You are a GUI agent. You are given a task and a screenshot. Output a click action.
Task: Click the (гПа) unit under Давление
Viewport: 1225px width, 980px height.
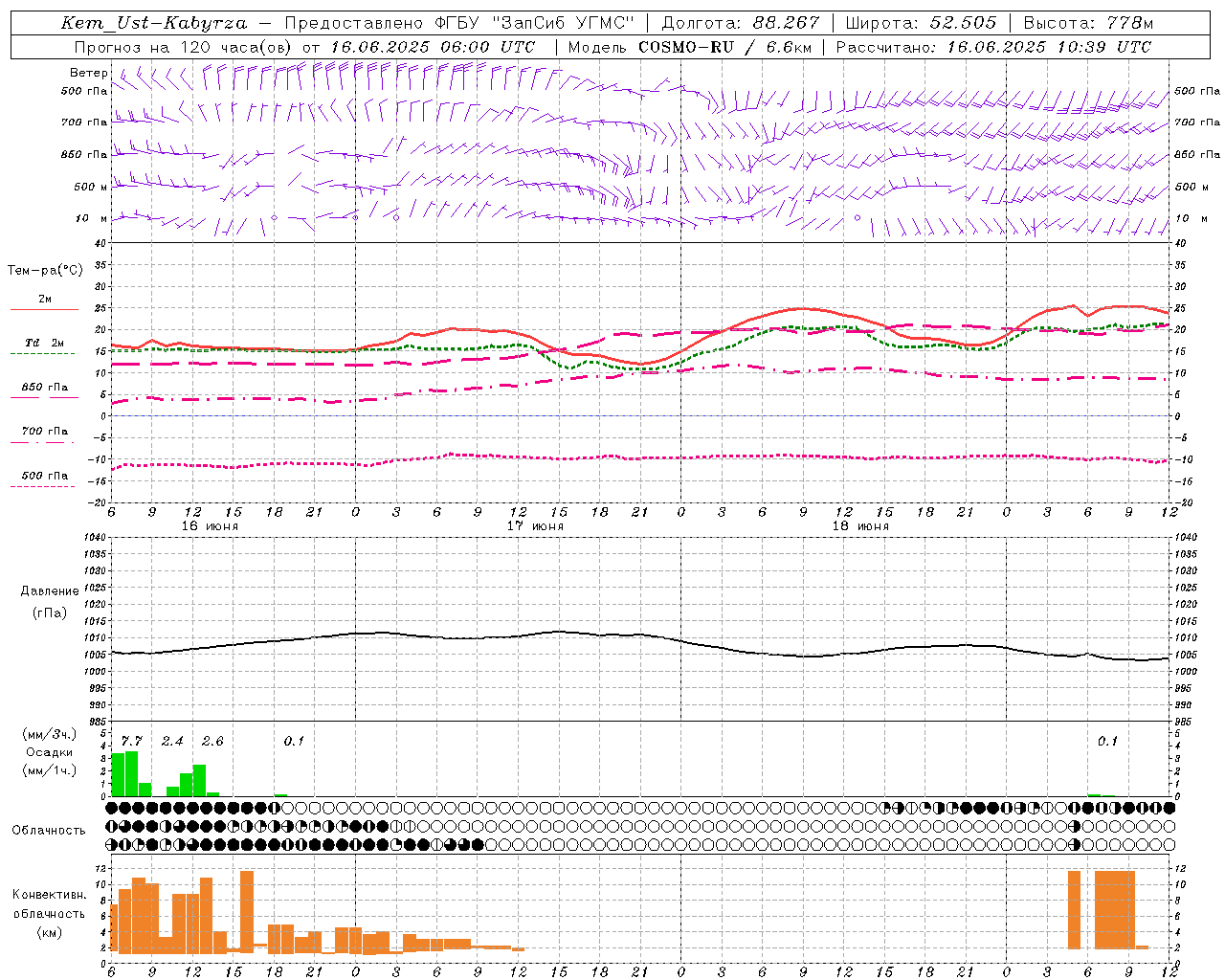pos(50,612)
